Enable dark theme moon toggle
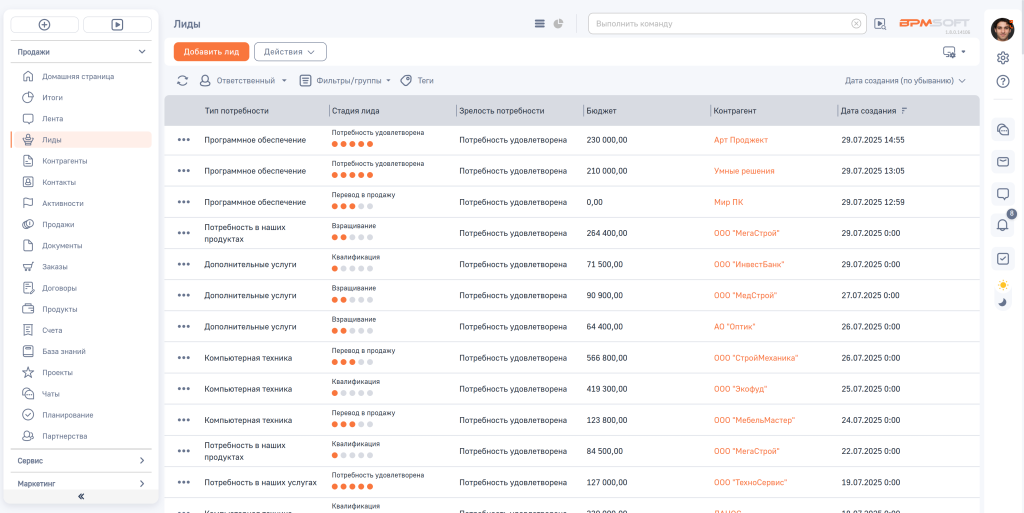Screen dimensions: 1024x513 coord(1002,302)
